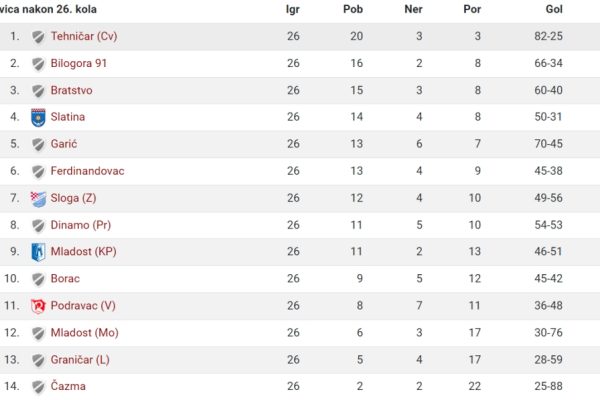Screen dimensions: 600x400
Task: Select the Ferdinandovac team name
Action: pyautogui.click(x=87, y=171)
